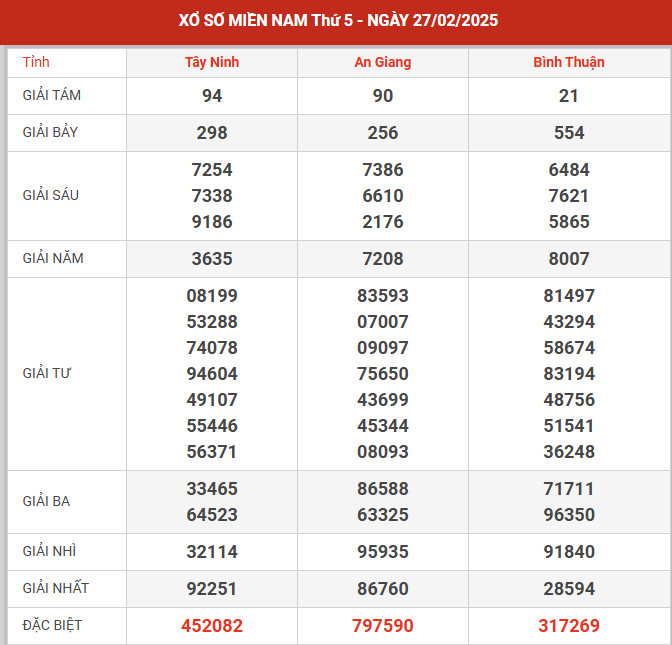Click the number 43294 in giải tư
Viewport: 672px width, 645px height.
tap(569, 322)
